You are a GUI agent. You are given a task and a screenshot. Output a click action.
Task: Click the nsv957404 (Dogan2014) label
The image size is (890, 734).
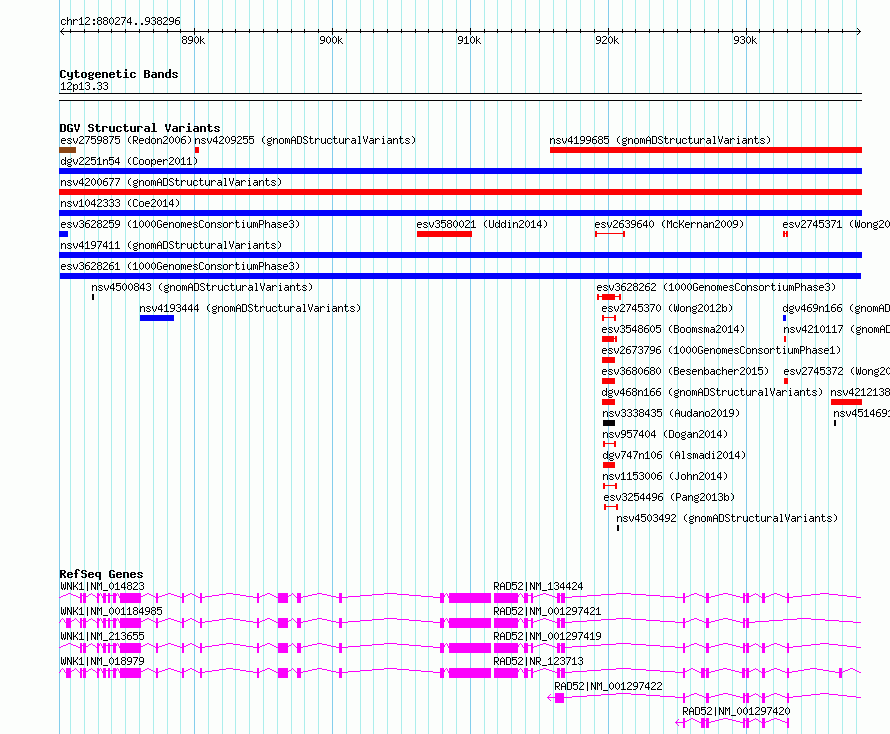tap(665, 434)
